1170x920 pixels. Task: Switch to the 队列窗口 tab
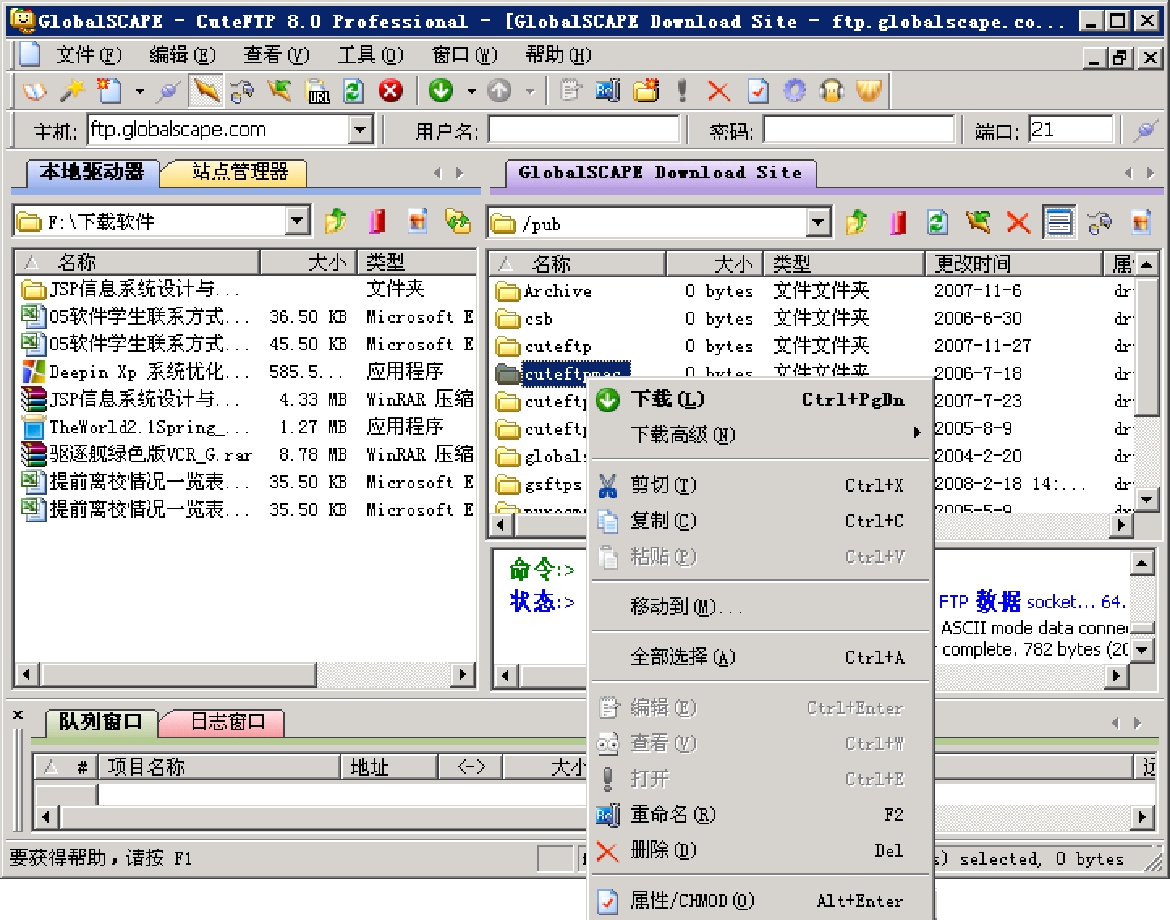pyautogui.click(x=101, y=722)
